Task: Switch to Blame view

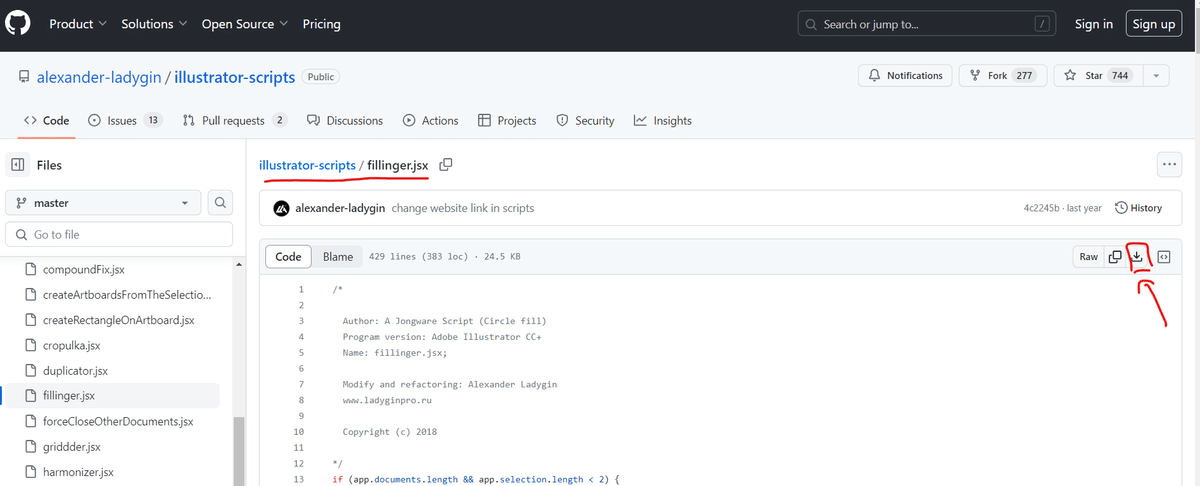Action: tap(338, 257)
